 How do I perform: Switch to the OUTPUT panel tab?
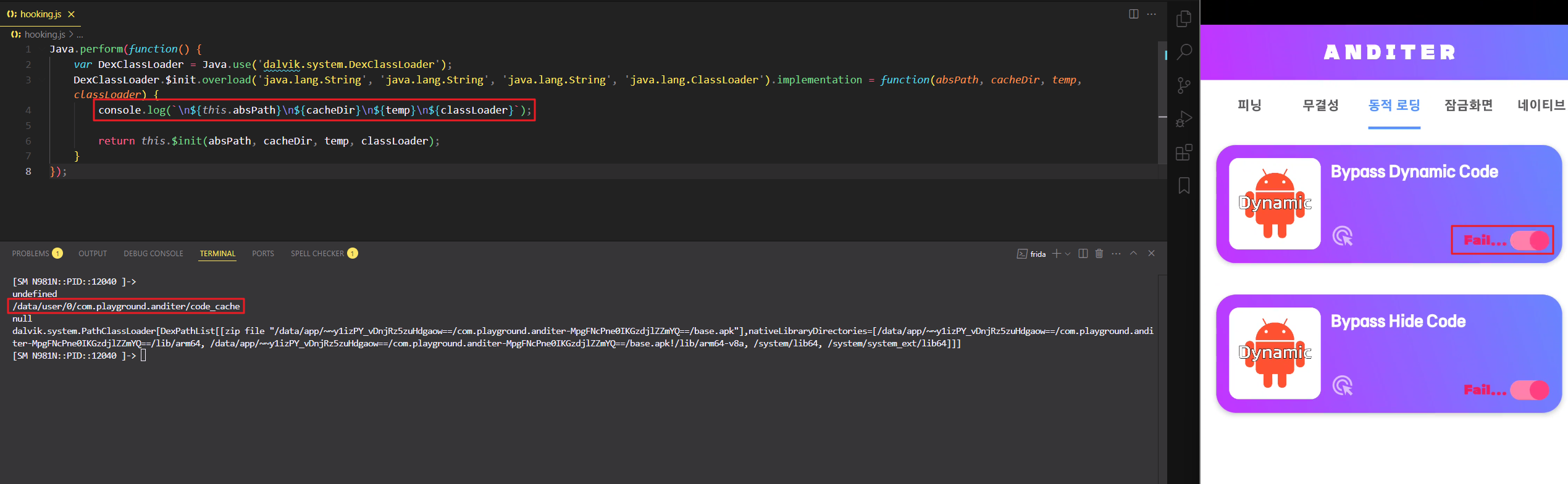pyautogui.click(x=93, y=254)
